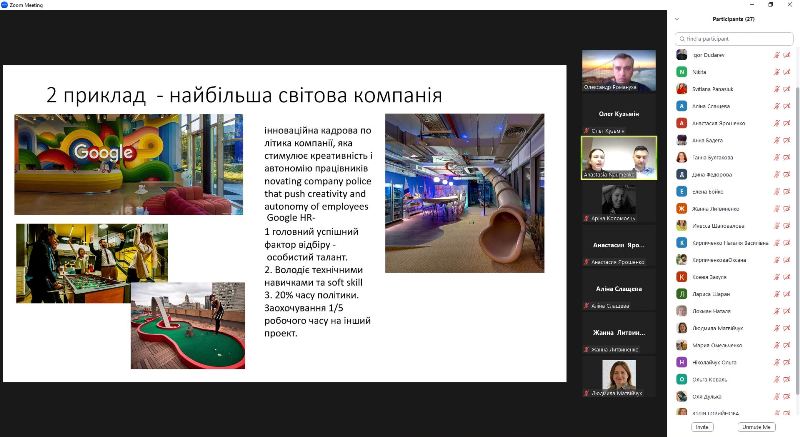Click the mini golf rooftop photo on the slide
The width and height of the screenshot is (800, 437).
click(188, 325)
